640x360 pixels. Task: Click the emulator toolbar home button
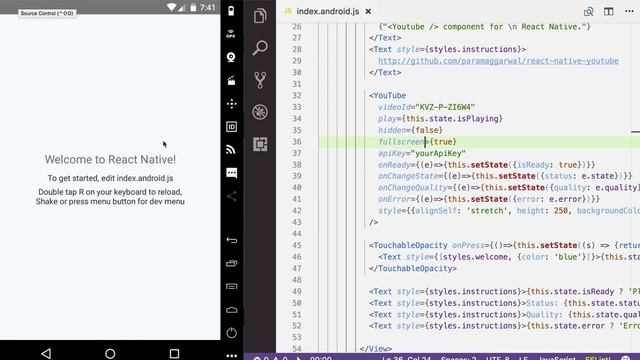[x=231, y=310]
